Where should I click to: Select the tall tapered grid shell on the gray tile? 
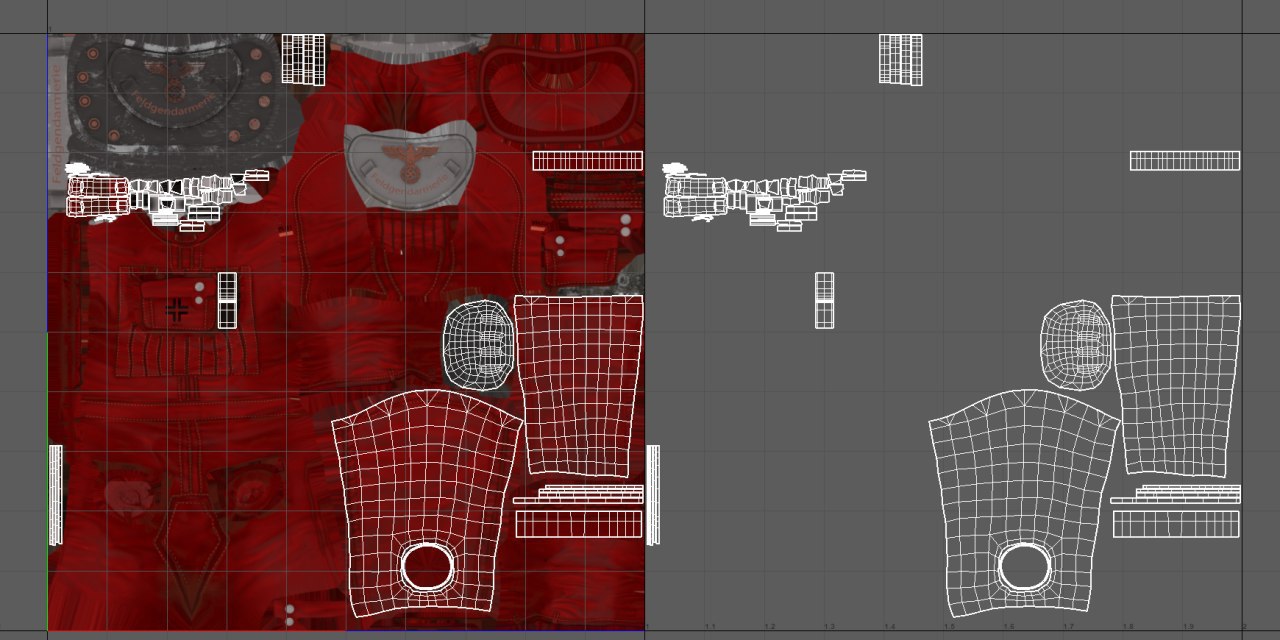pos(1177,385)
